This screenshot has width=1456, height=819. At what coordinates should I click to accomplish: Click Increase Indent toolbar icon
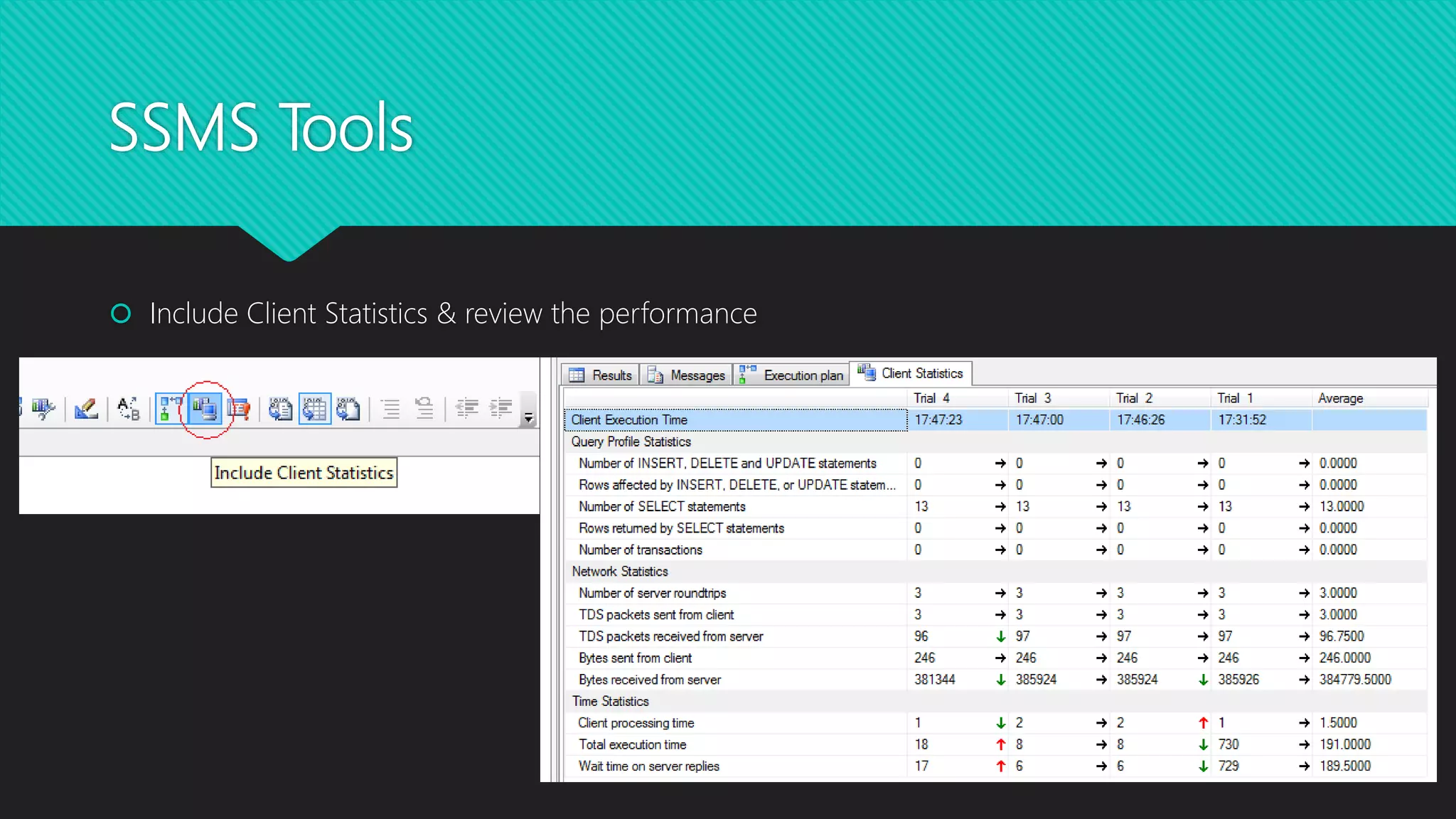pyautogui.click(x=501, y=409)
